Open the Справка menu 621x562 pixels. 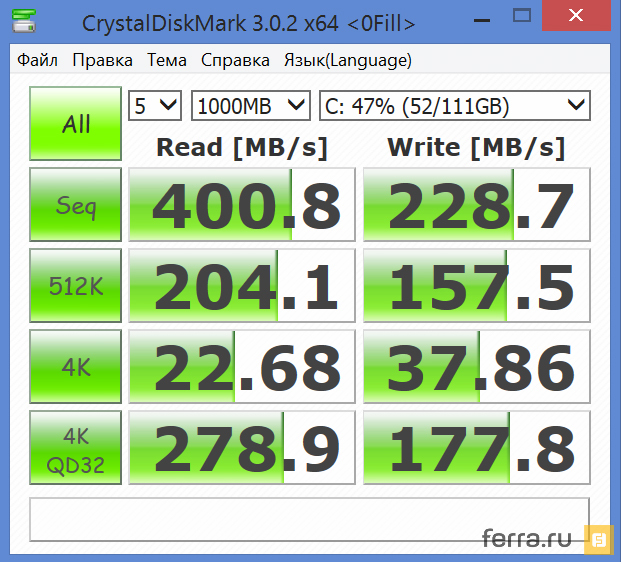235,60
